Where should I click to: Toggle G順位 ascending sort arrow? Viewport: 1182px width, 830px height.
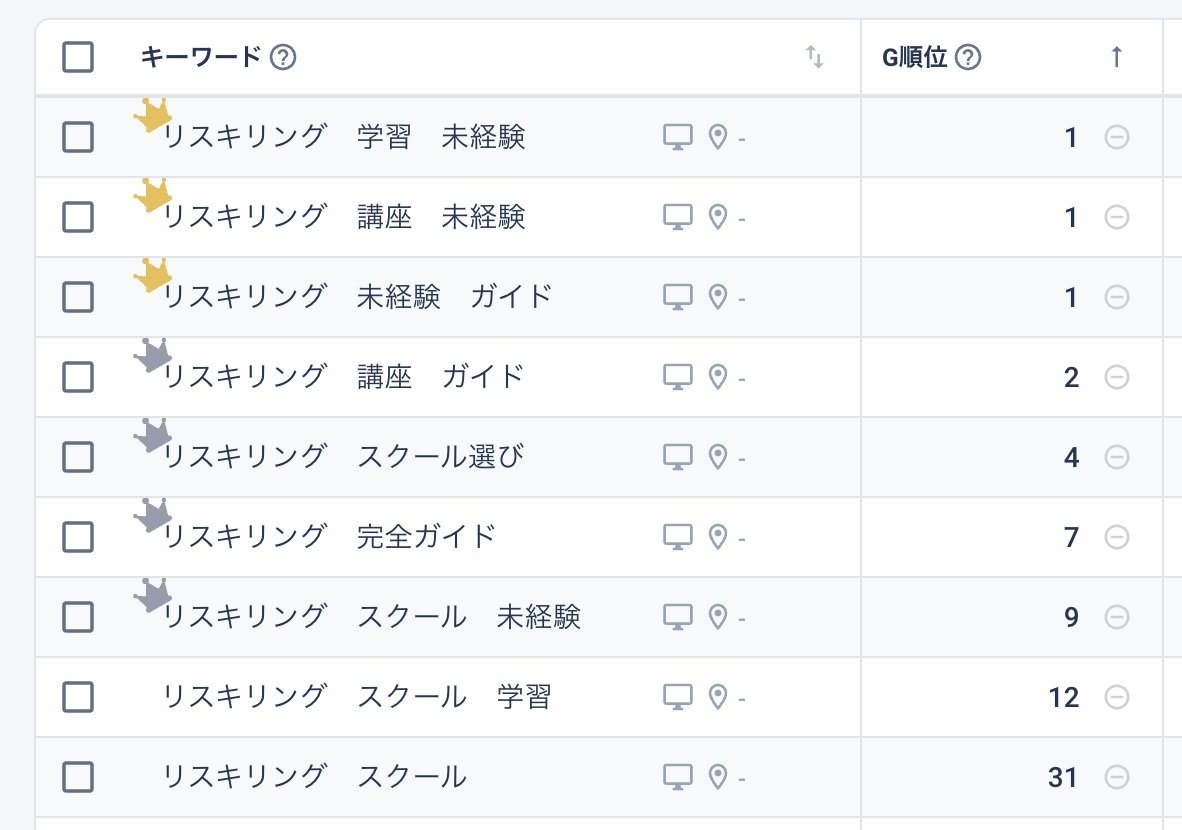click(x=1116, y=57)
